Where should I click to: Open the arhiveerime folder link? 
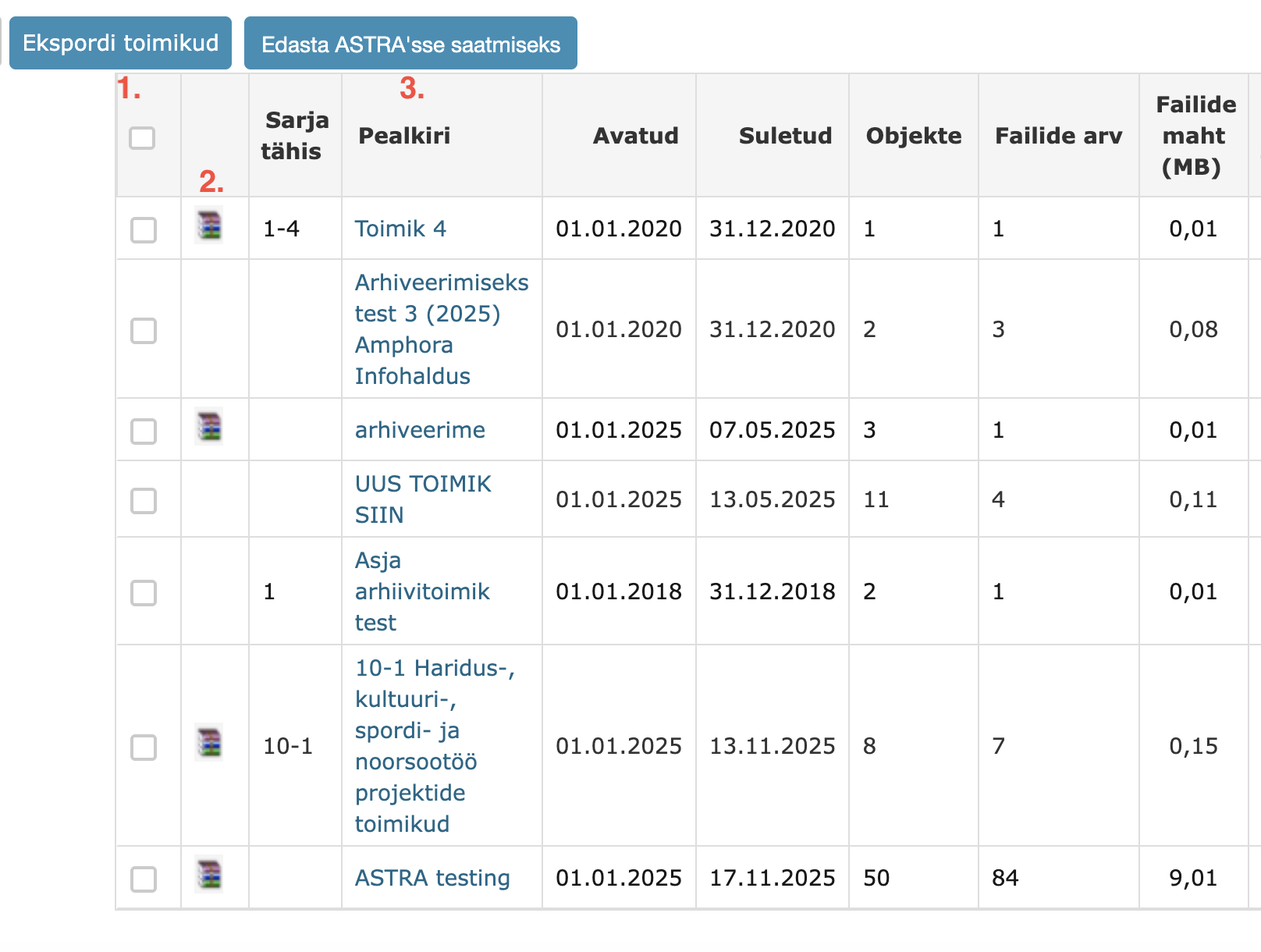click(420, 430)
